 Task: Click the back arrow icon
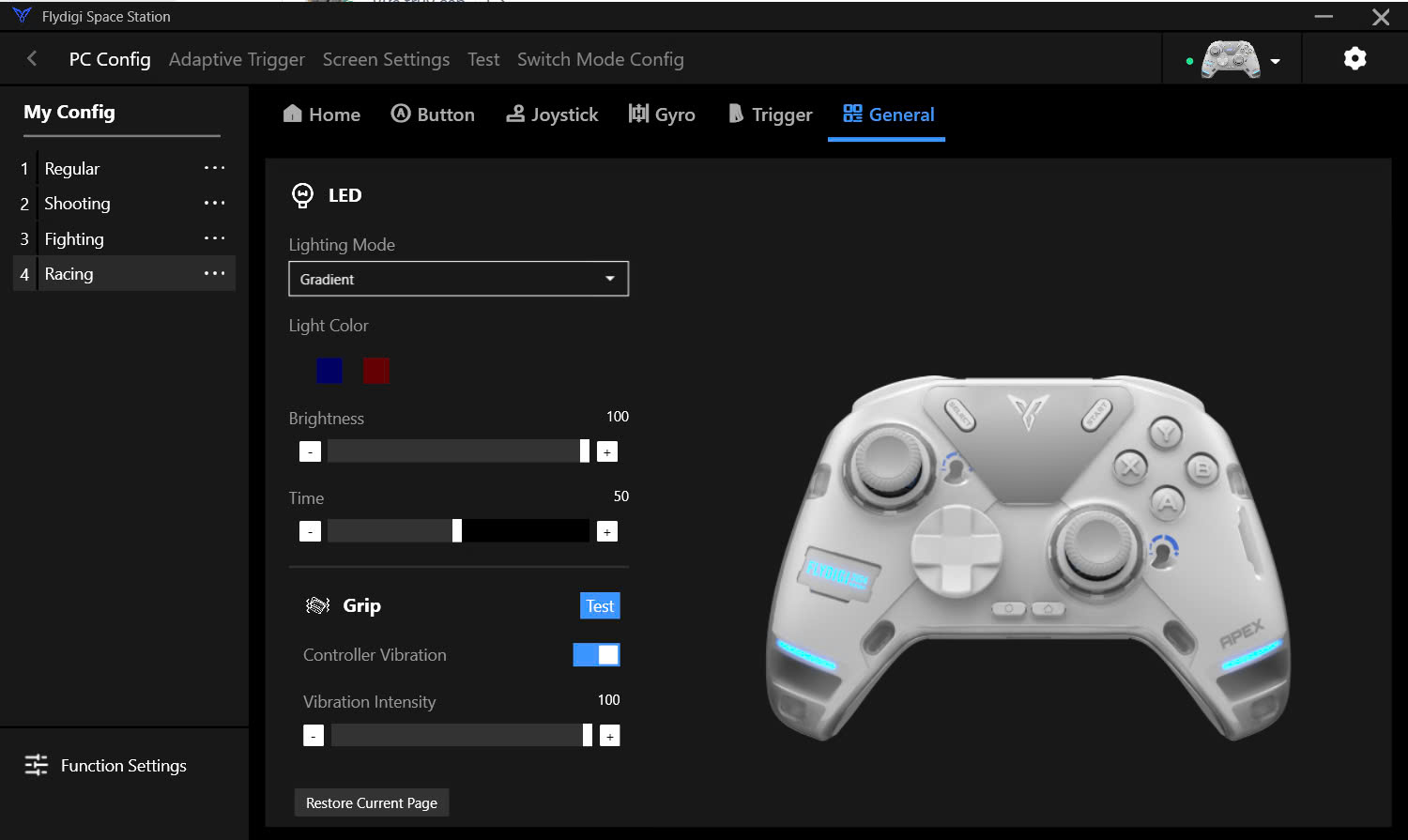click(32, 58)
